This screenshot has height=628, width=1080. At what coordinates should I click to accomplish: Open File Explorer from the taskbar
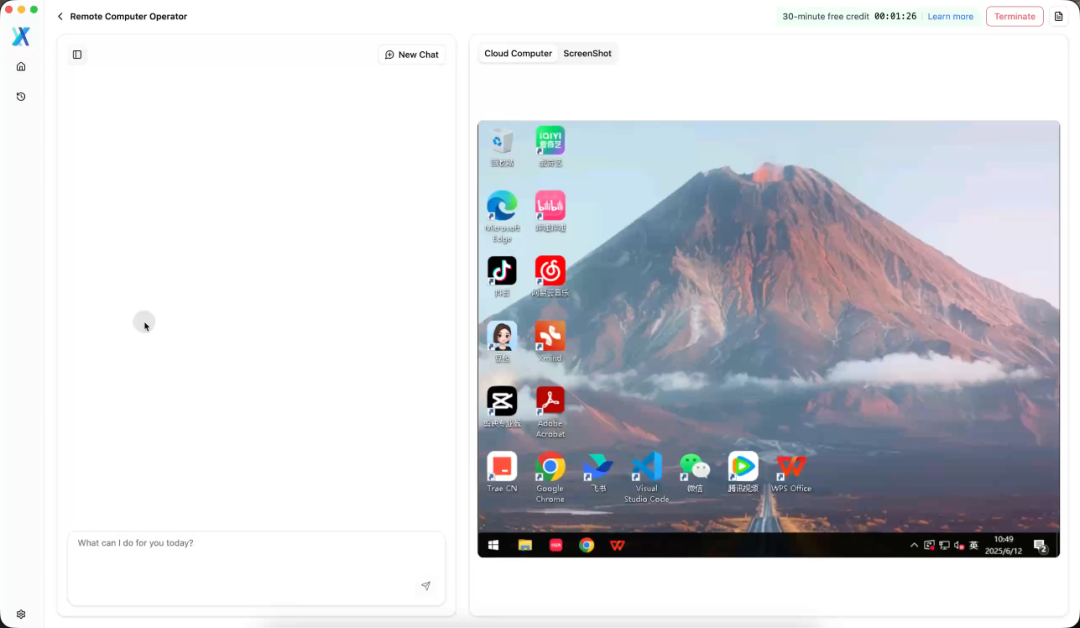[x=525, y=545]
